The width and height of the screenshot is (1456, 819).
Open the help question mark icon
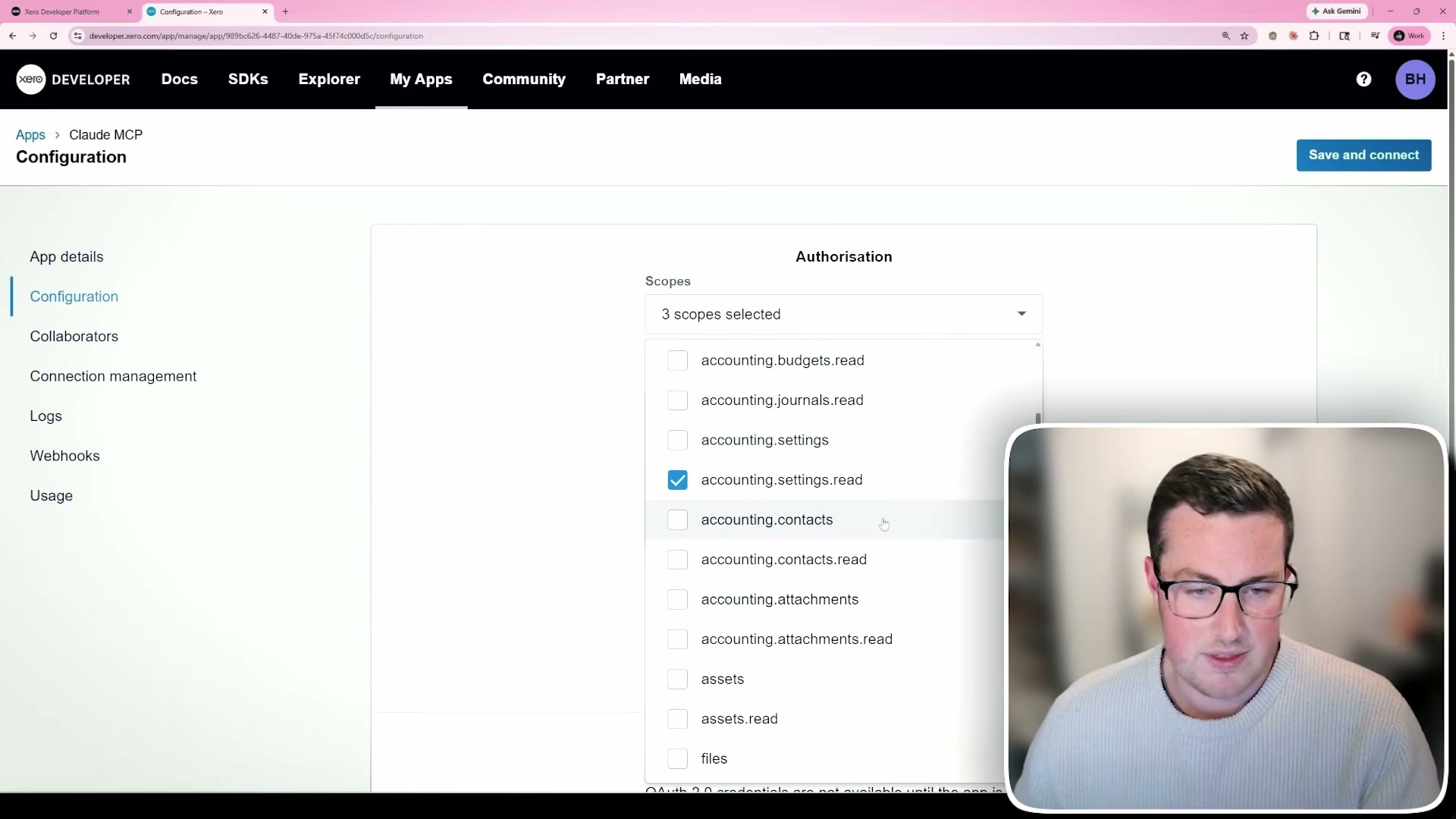(1363, 80)
